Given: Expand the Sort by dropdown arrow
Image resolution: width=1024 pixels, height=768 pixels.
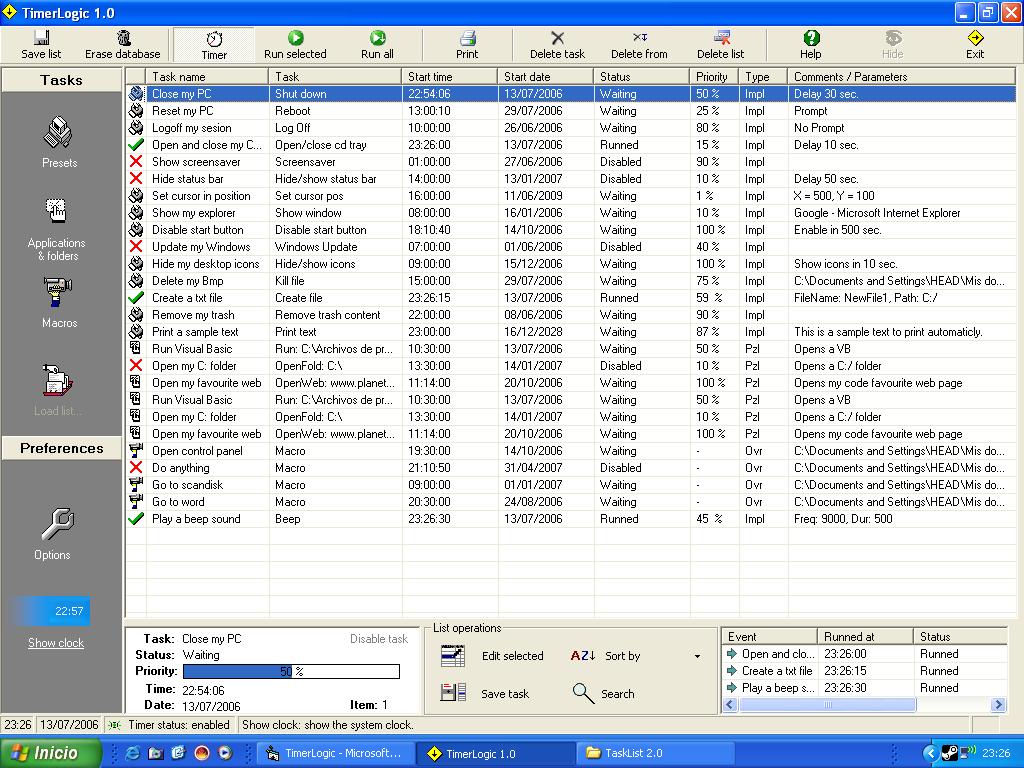Looking at the screenshot, I should (697, 657).
